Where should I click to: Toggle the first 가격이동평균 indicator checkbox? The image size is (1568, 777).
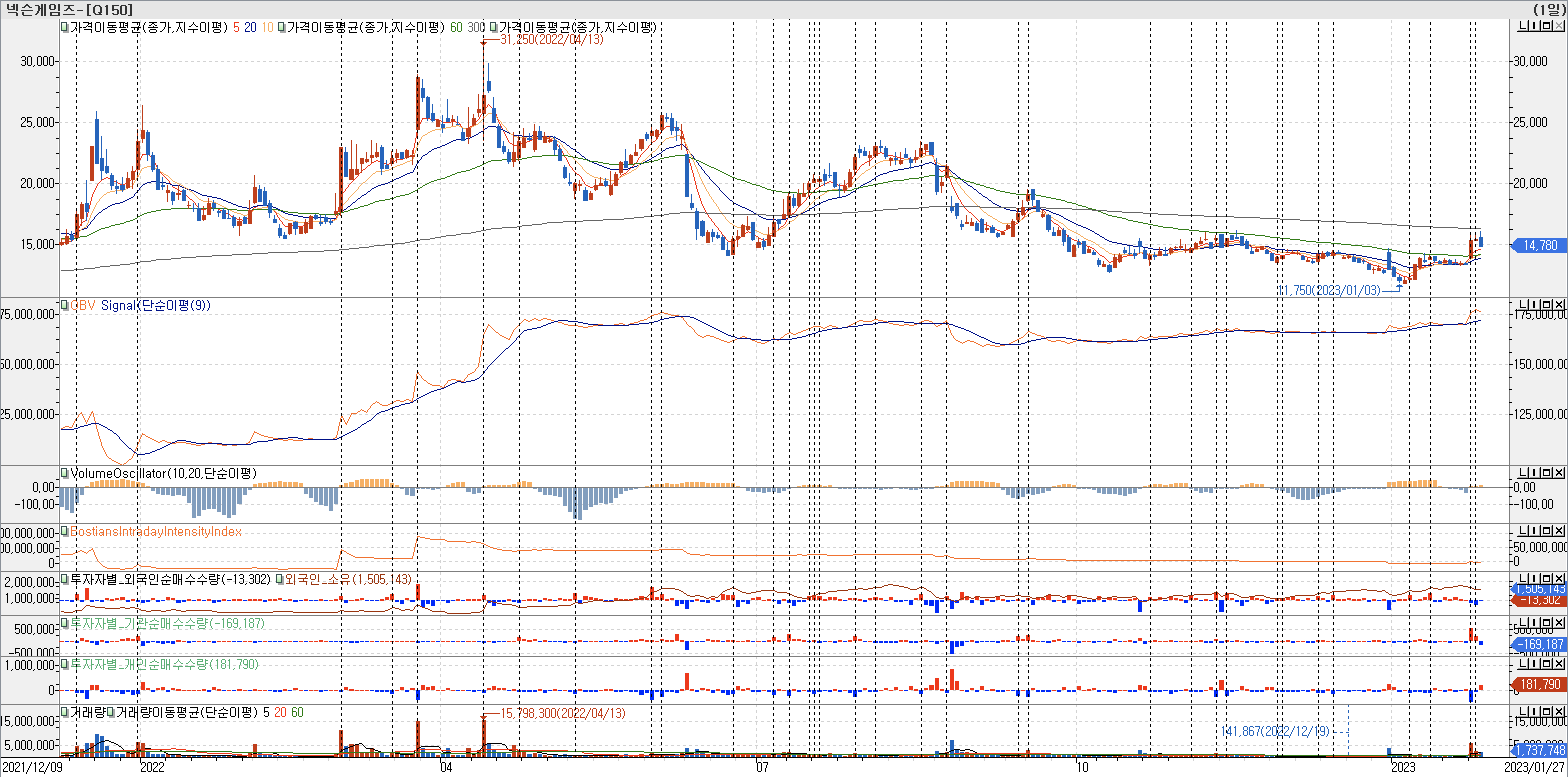coord(64,27)
